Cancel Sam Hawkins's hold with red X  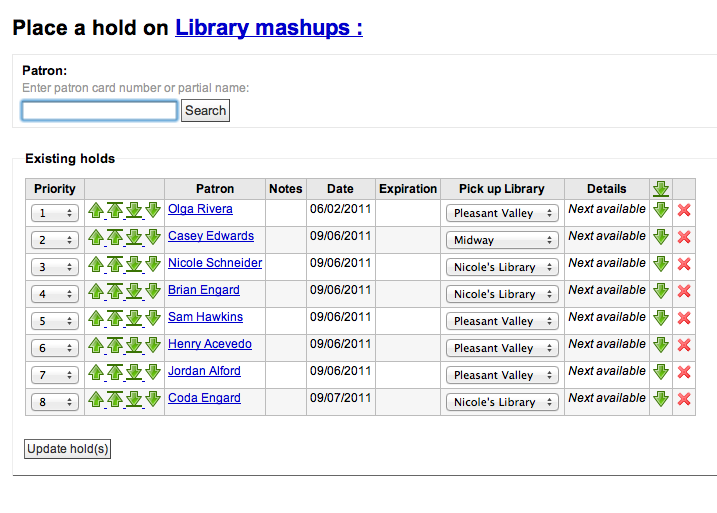[x=684, y=318]
